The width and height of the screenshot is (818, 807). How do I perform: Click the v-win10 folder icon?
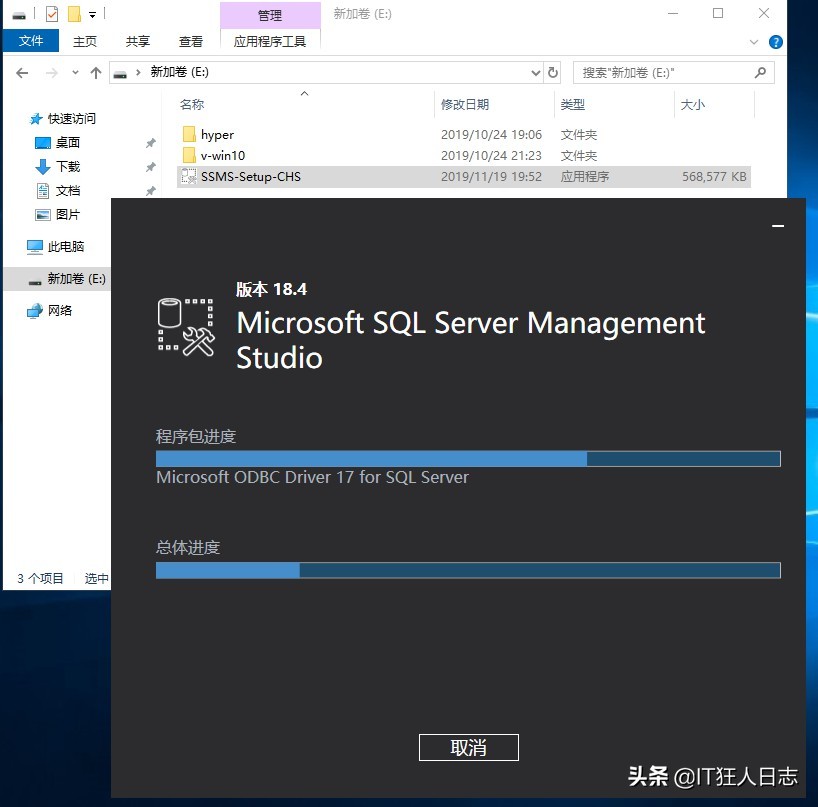(189, 155)
